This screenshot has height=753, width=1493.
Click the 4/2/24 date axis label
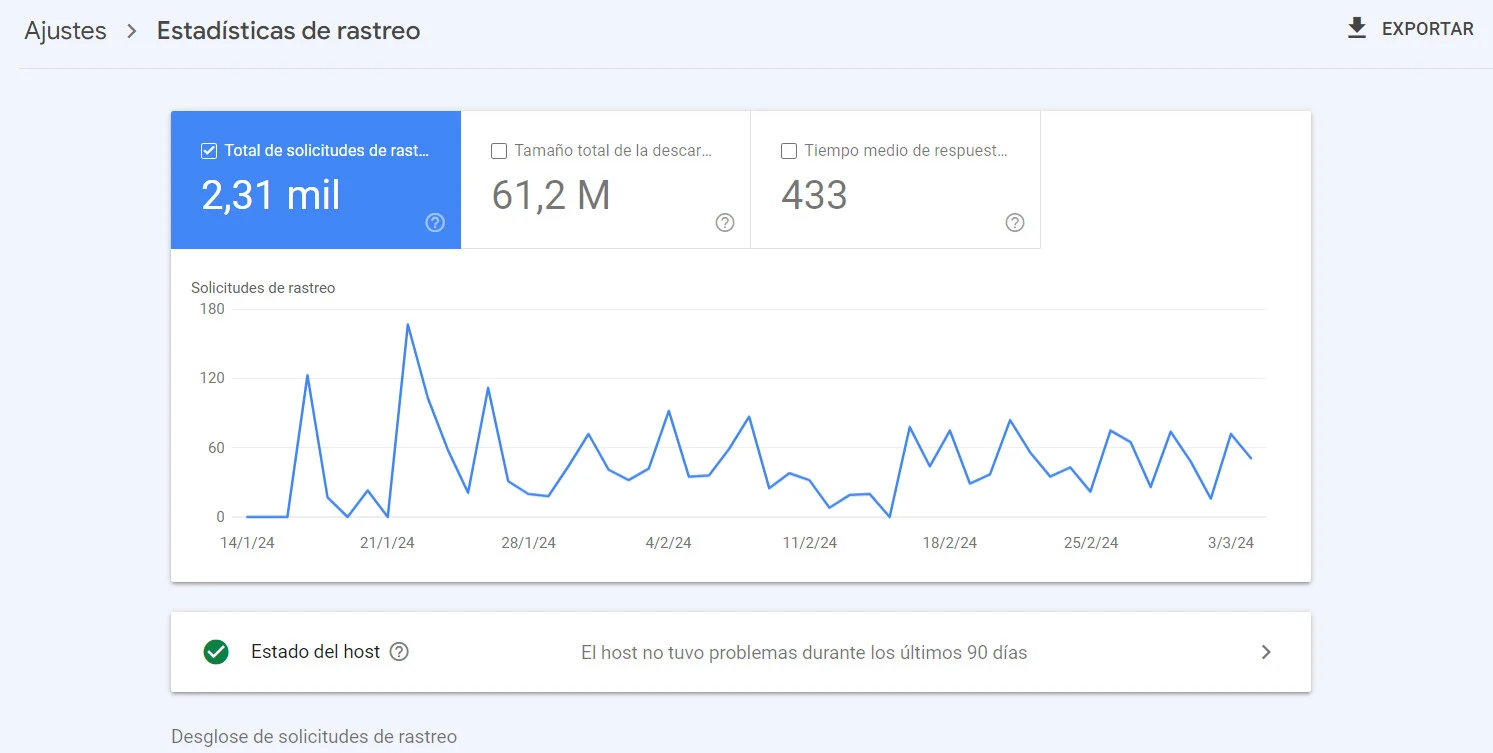(668, 543)
